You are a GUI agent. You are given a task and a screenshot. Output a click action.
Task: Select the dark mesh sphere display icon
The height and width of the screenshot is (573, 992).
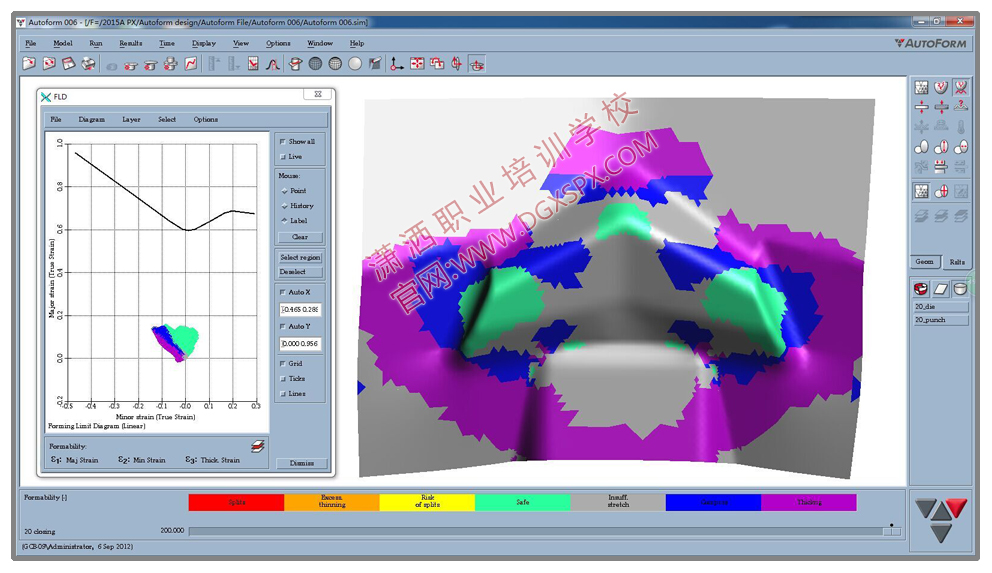pyautogui.click(x=315, y=64)
